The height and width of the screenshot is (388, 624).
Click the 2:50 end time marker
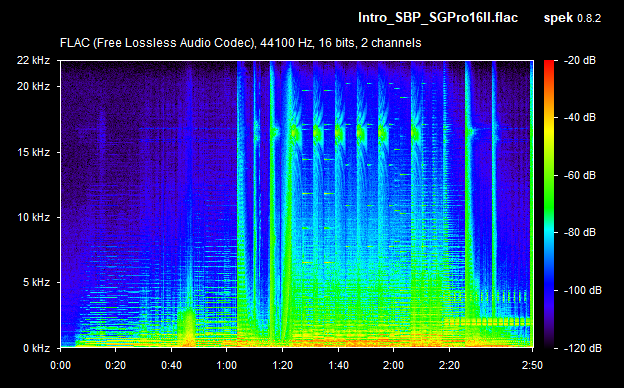tap(532, 365)
